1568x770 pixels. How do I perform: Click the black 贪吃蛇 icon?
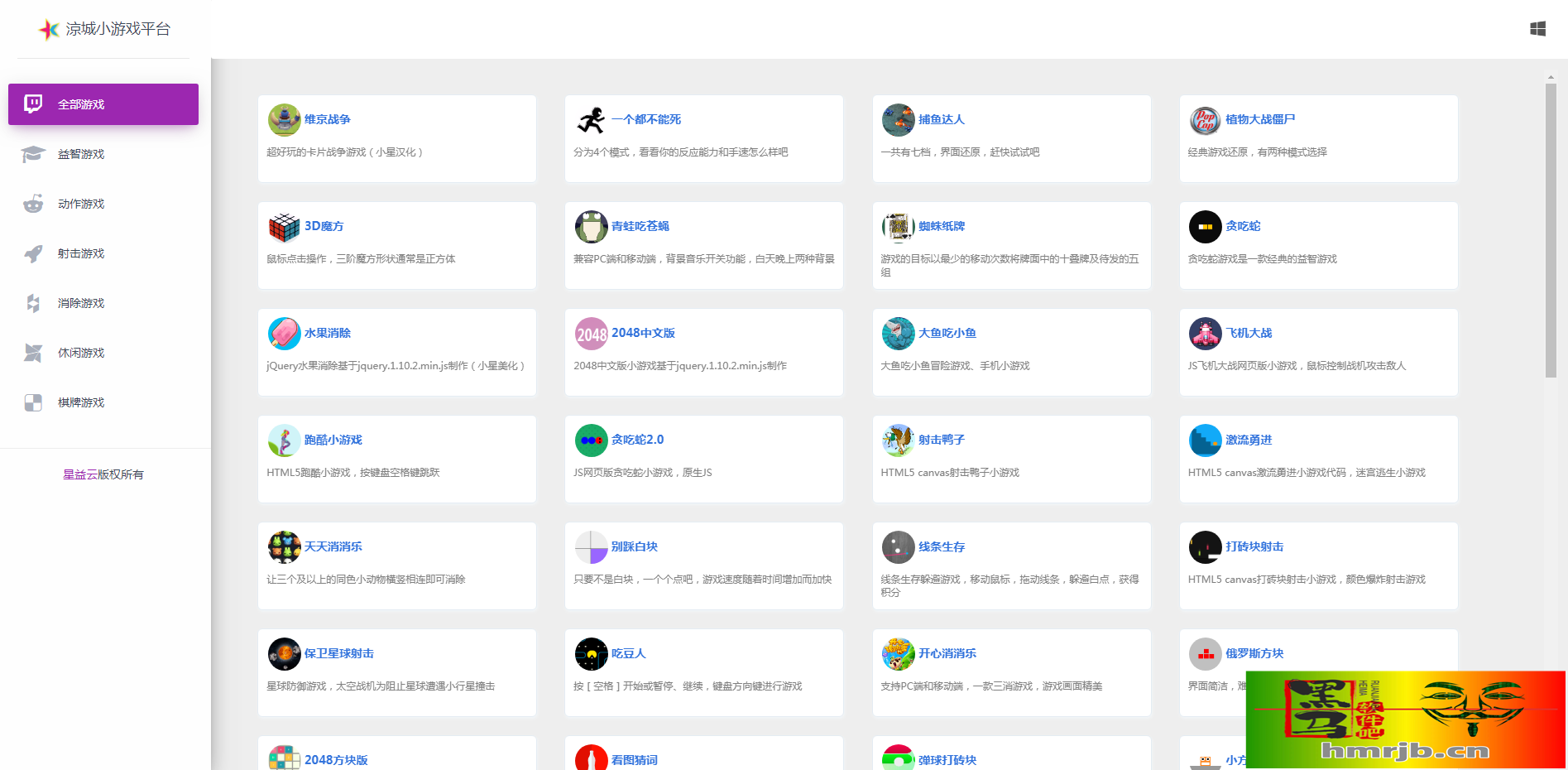click(1205, 227)
